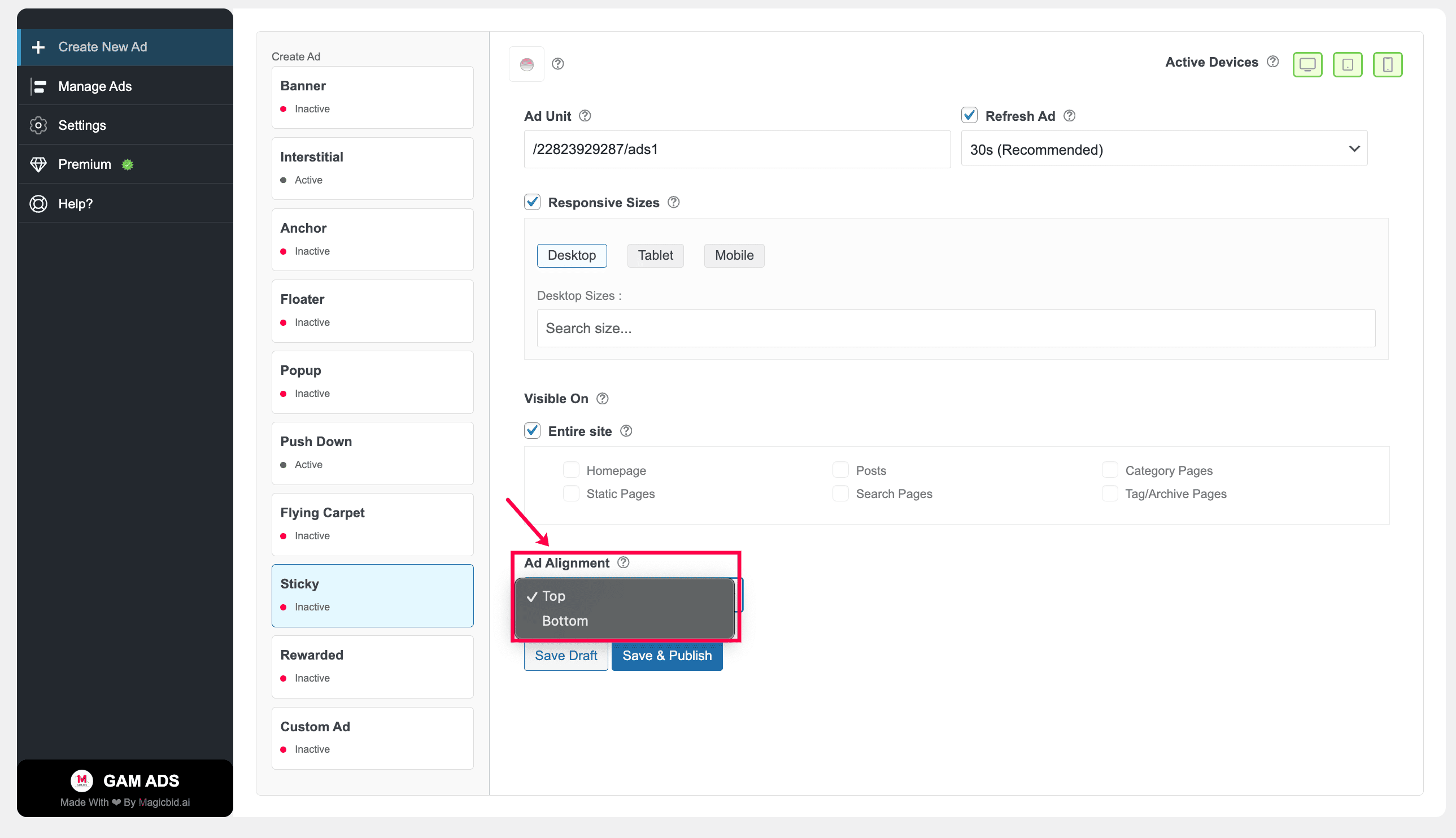The image size is (1456, 838).
Task: Click the Active Devices help icon
Action: coord(1273,62)
